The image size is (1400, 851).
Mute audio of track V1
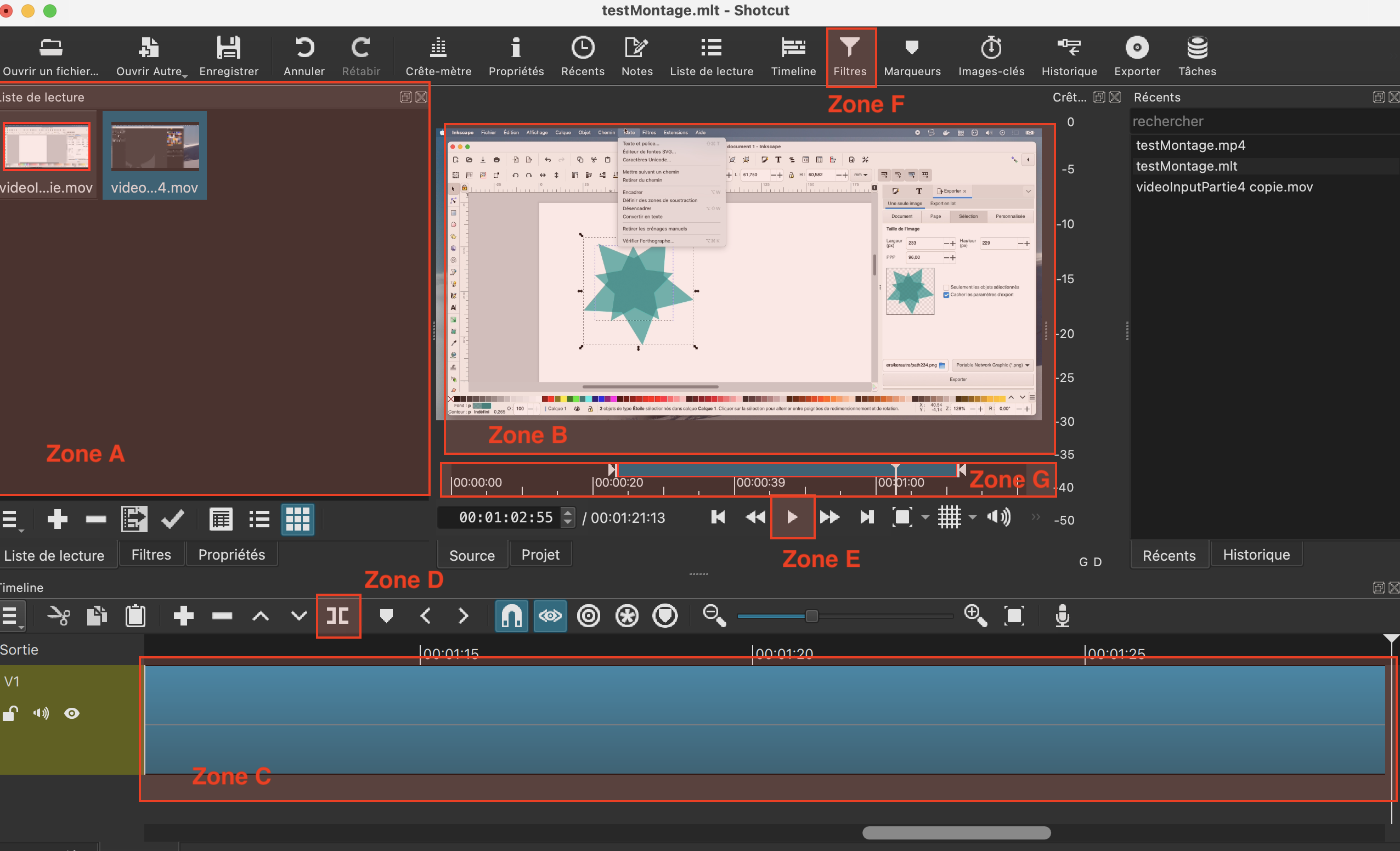click(41, 713)
